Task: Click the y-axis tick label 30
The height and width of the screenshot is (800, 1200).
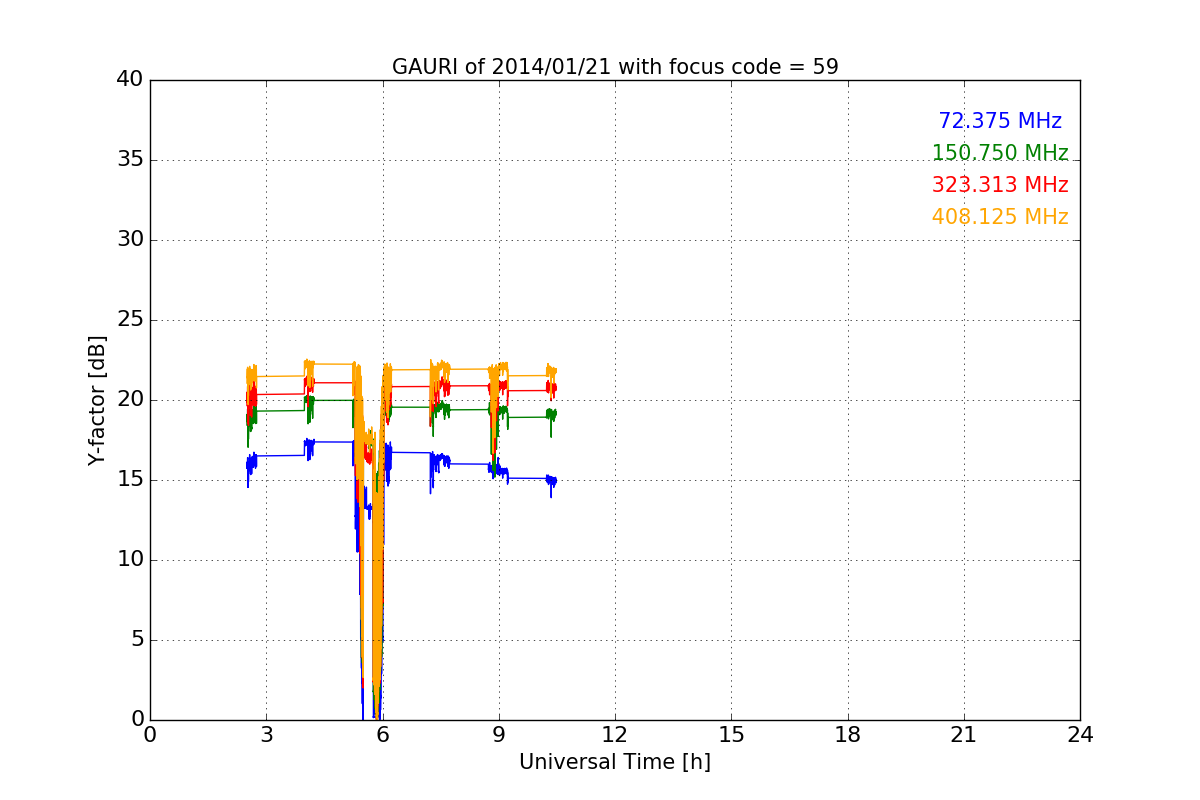Action: pyautogui.click(x=130, y=240)
